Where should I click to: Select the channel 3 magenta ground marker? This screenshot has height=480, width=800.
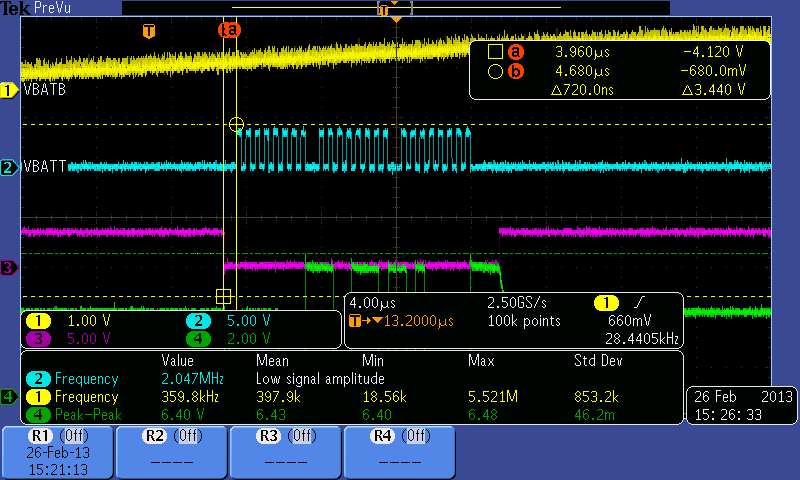click(x=9, y=267)
